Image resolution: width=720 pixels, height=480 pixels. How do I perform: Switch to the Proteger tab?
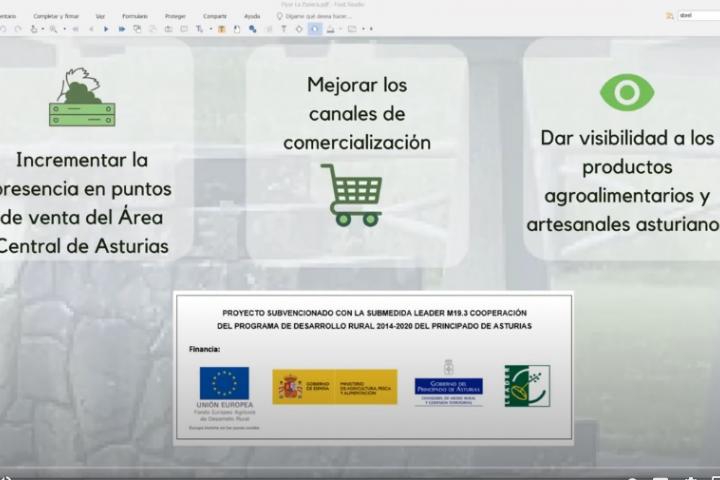(175, 16)
